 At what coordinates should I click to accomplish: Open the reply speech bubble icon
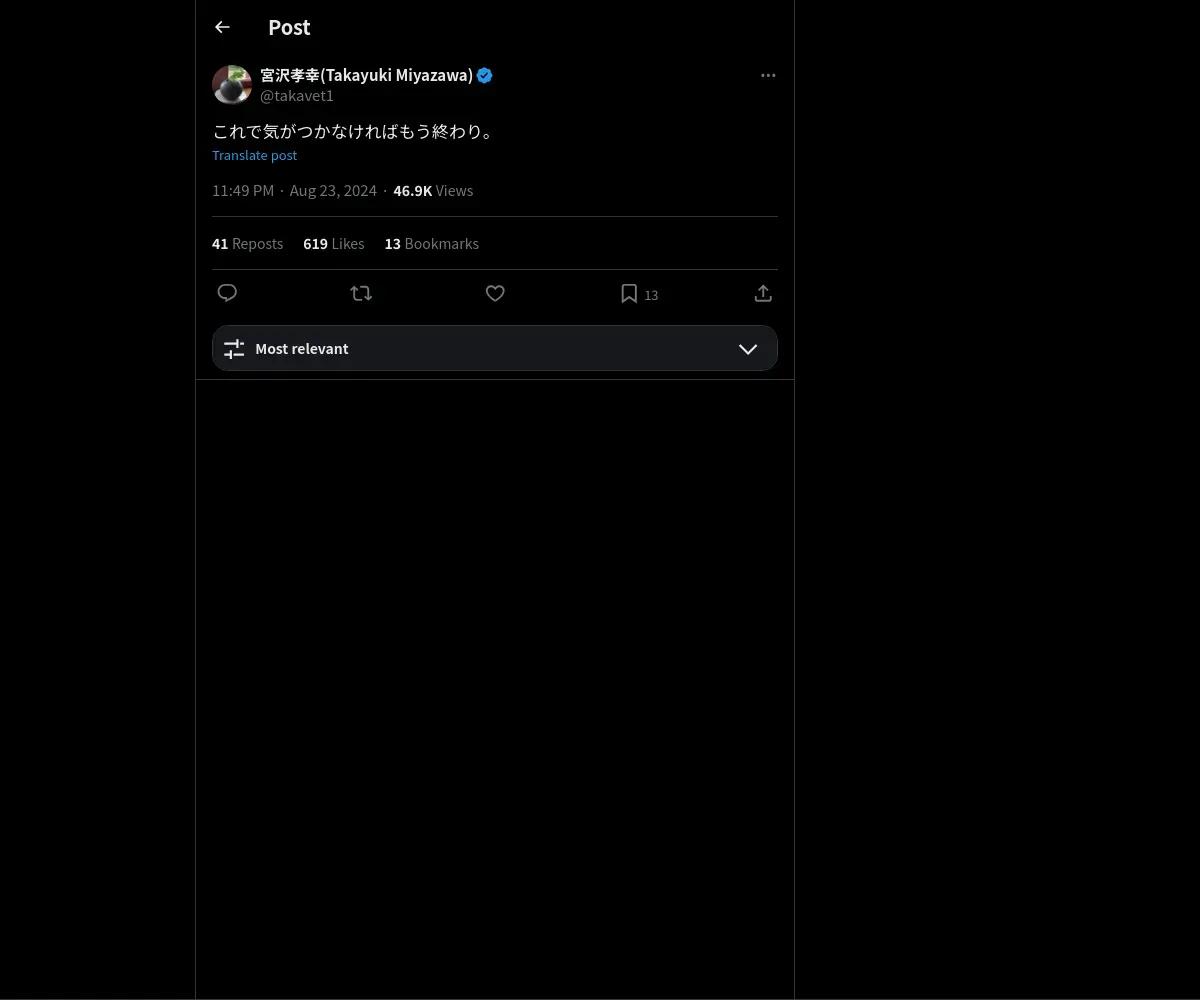click(x=227, y=293)
